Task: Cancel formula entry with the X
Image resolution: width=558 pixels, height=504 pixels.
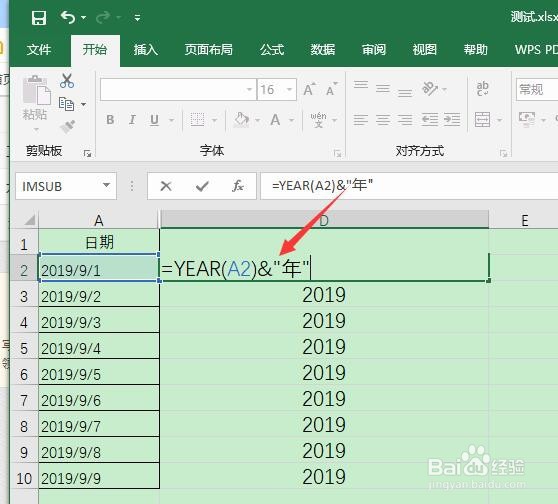Action: tap(166, 186)
